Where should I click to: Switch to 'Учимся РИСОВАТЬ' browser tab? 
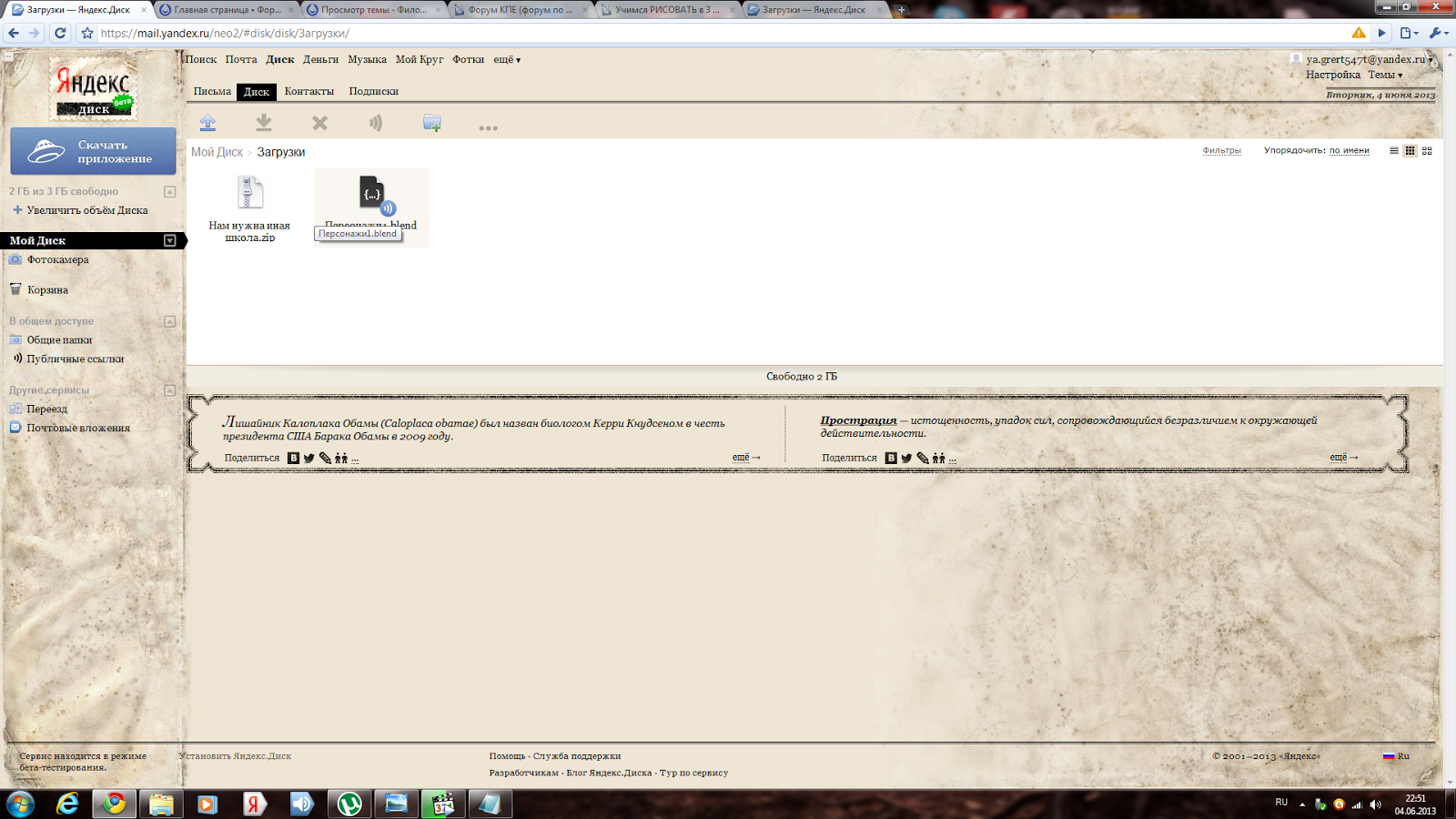click(668, 10)
